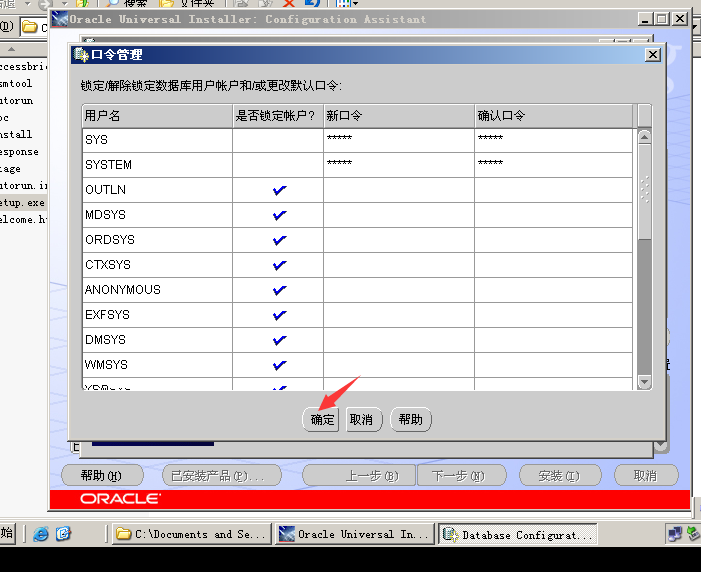The image size is (701, 572).
Task: Close the Oracle Universal Installer window
Action: pos(680,19)
